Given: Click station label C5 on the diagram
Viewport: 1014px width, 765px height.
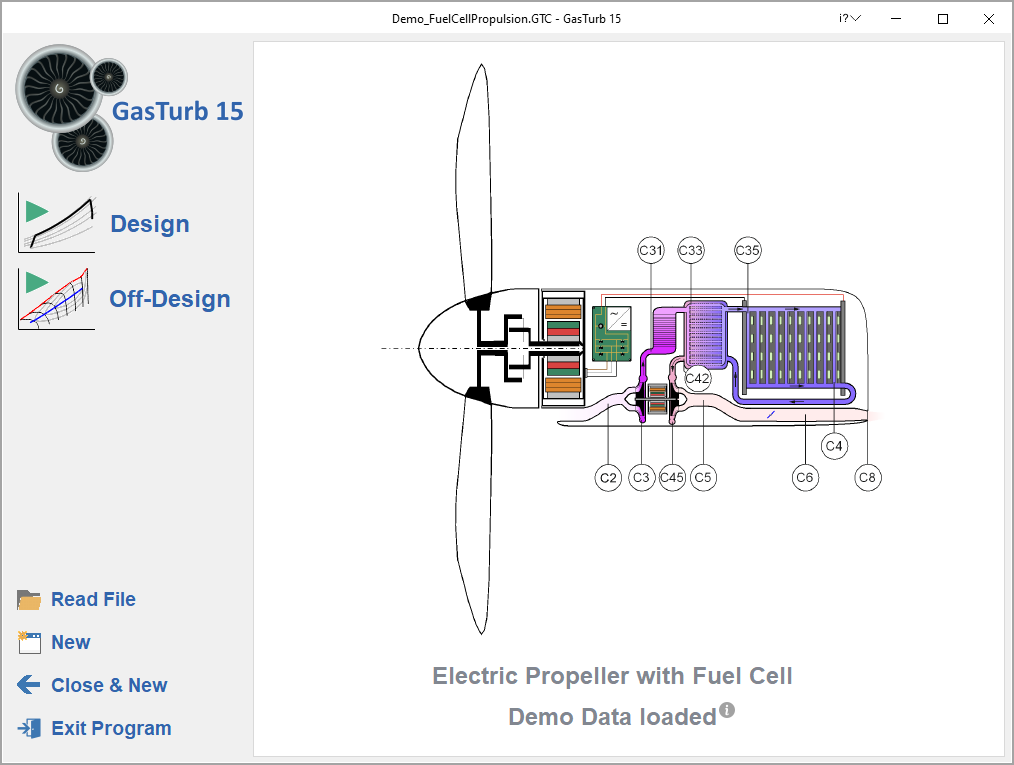Looking at the screenshot, I should point(703,478).
